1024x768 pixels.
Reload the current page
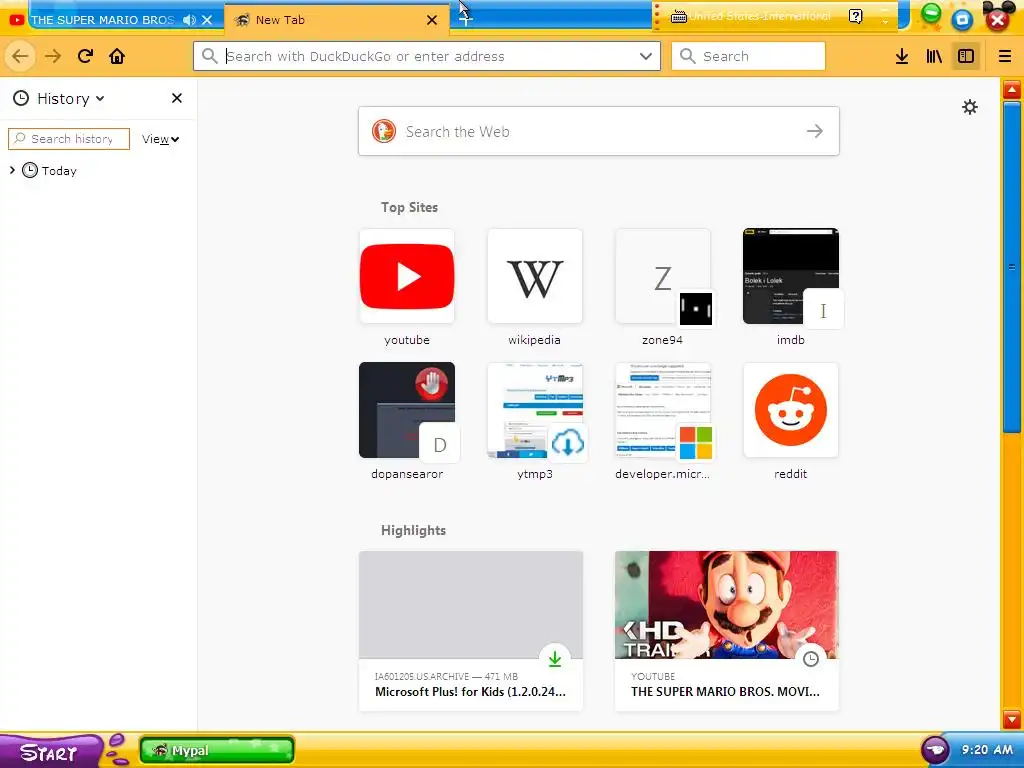point(85,56)
